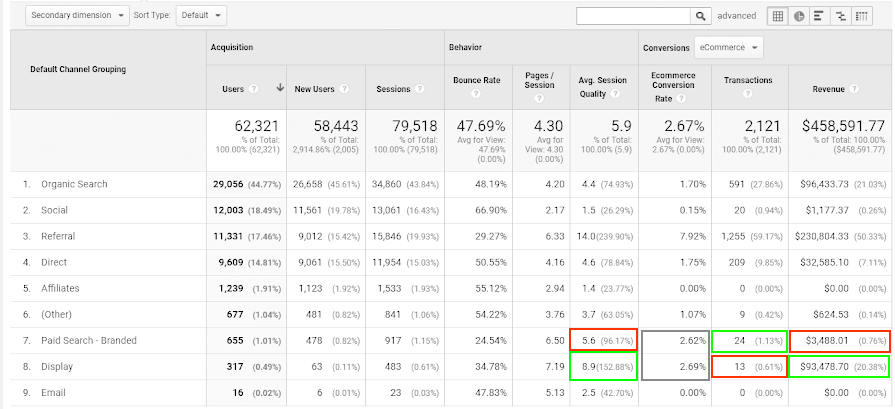Switch to performance bar view icon
Image resolution: width=895 pixels, height=409 pixels.
pyautogui.click(x=819, y=16)
